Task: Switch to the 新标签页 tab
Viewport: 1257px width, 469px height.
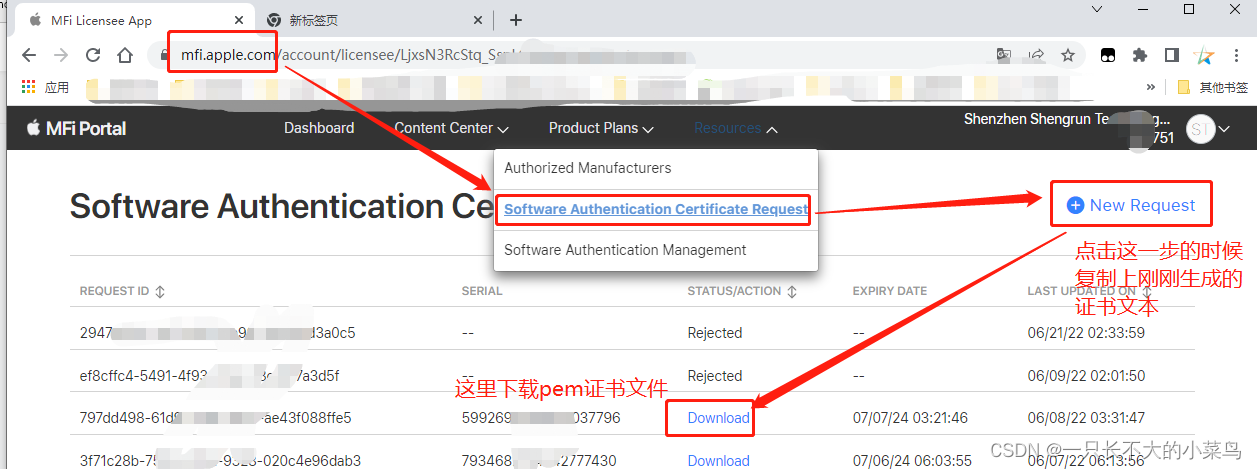Action: pos(375,20)
